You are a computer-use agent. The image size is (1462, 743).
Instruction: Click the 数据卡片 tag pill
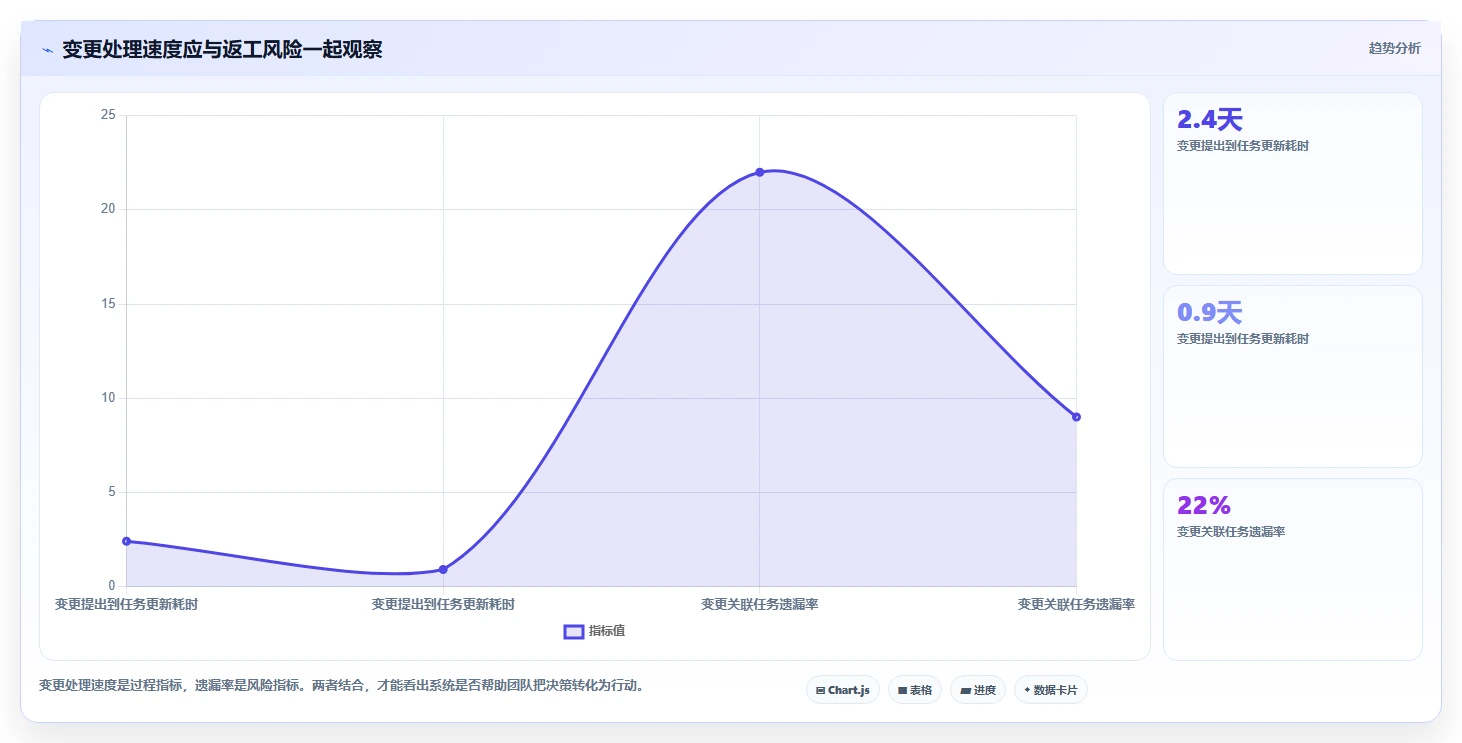pyautogui.click(x=1051, y=690)
